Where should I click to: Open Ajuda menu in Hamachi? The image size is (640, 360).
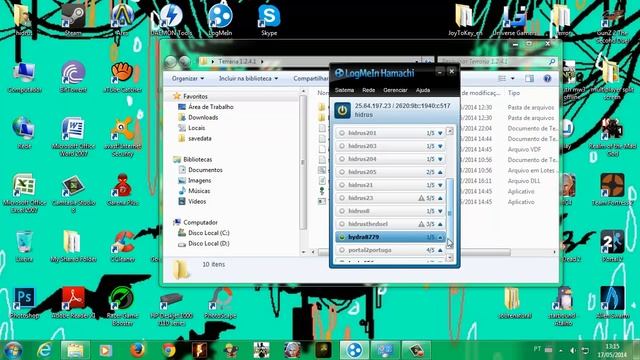click(x=423, y=90)
